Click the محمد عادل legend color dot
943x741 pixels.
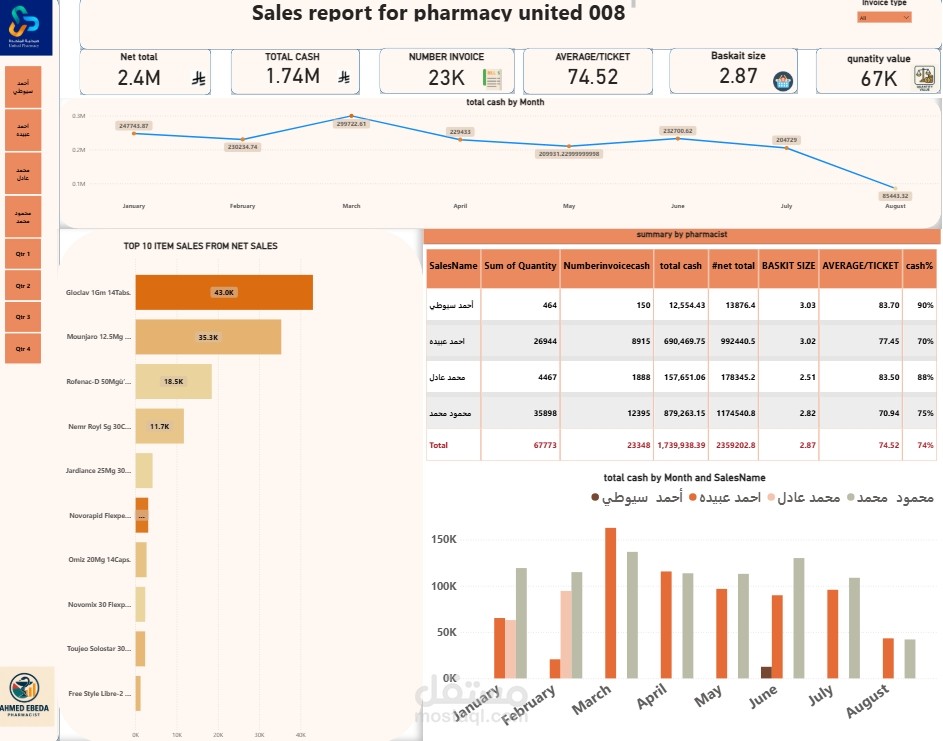[x=772, y=497]
